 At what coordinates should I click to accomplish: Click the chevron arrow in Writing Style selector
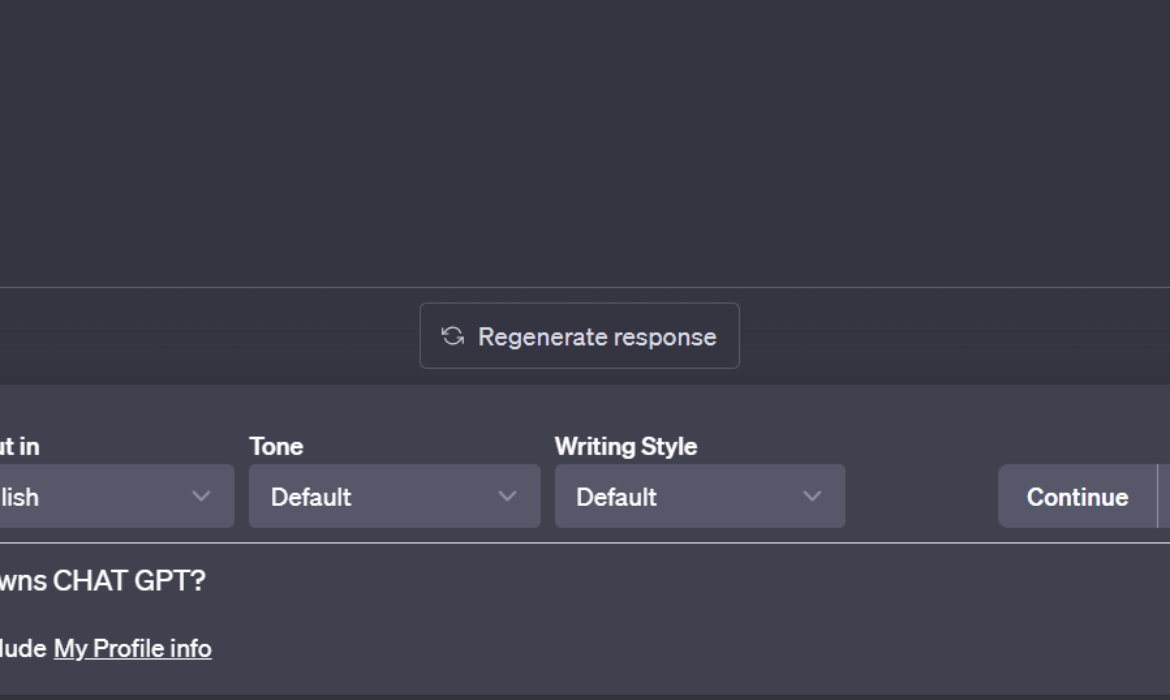(812, 496)
